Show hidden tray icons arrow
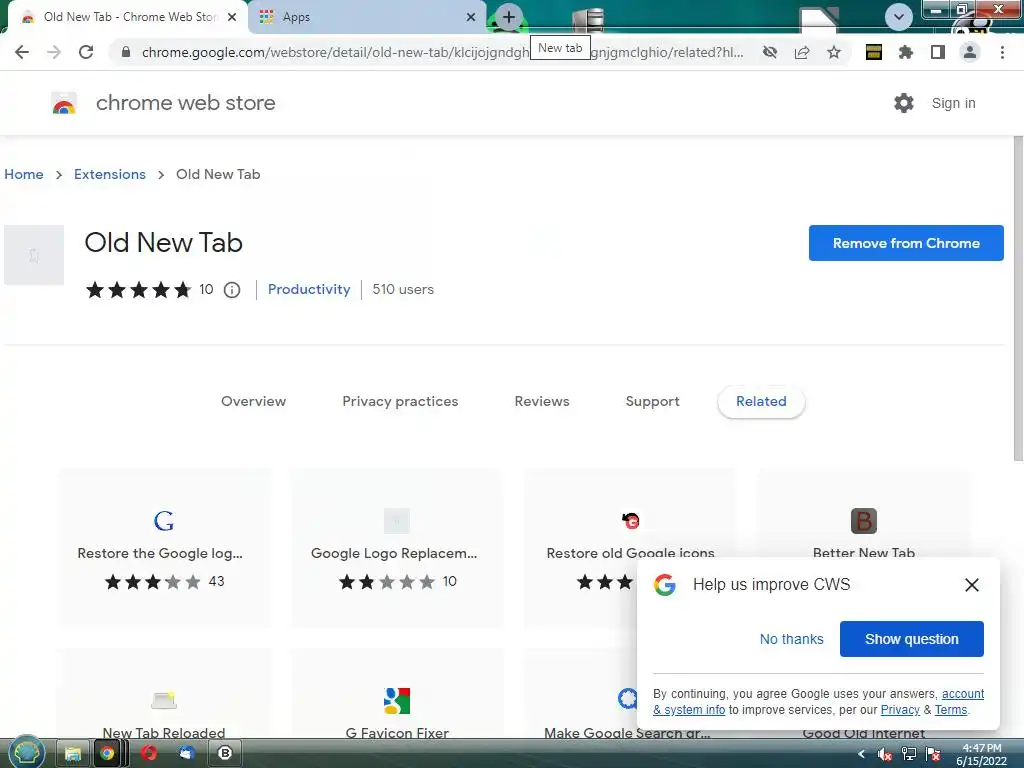1024x768 pixels. click(861, 754)
